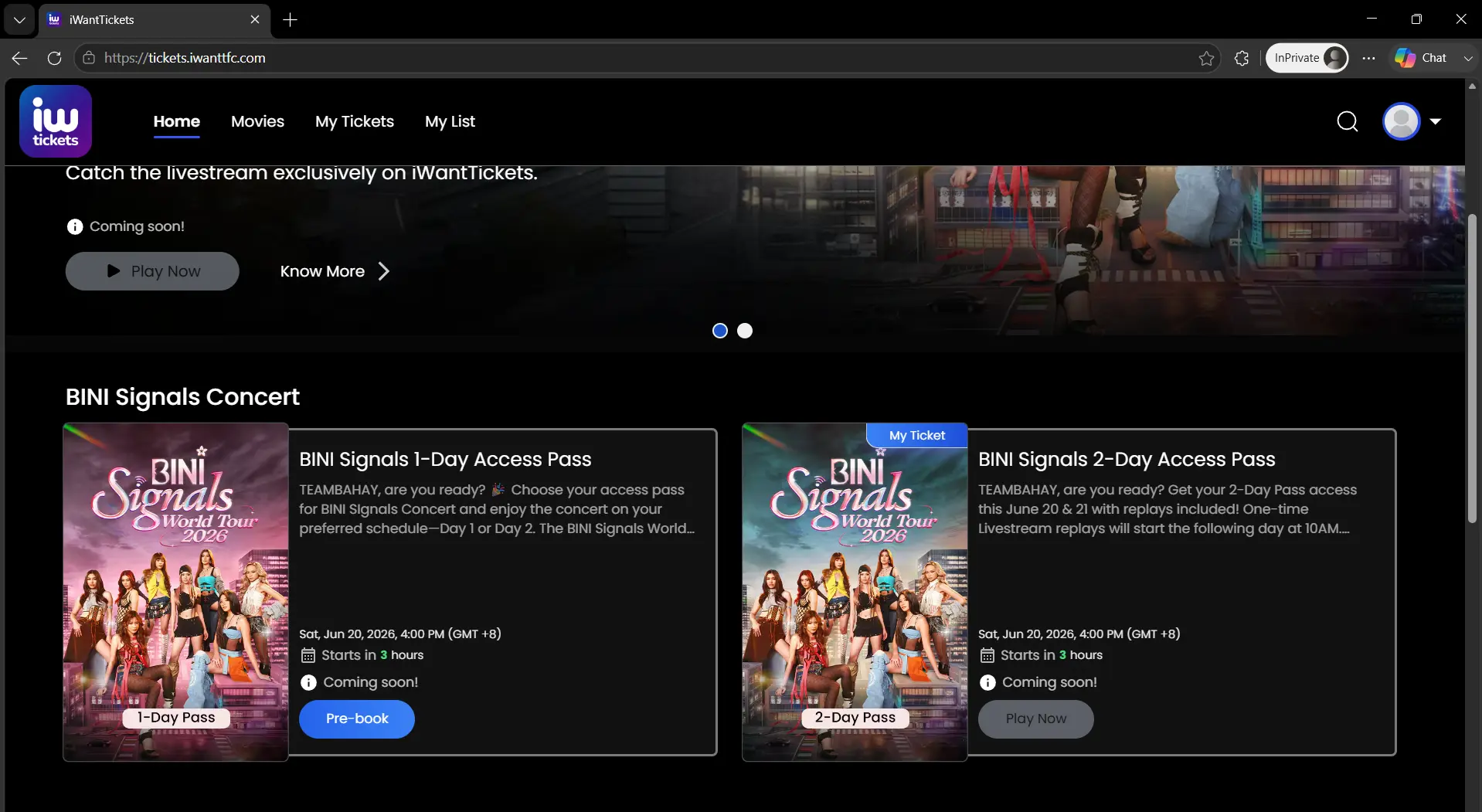
Task: Open the 1-Day Pass poster thumbnail
Action: pyautogui.click(x=176, y=592)
